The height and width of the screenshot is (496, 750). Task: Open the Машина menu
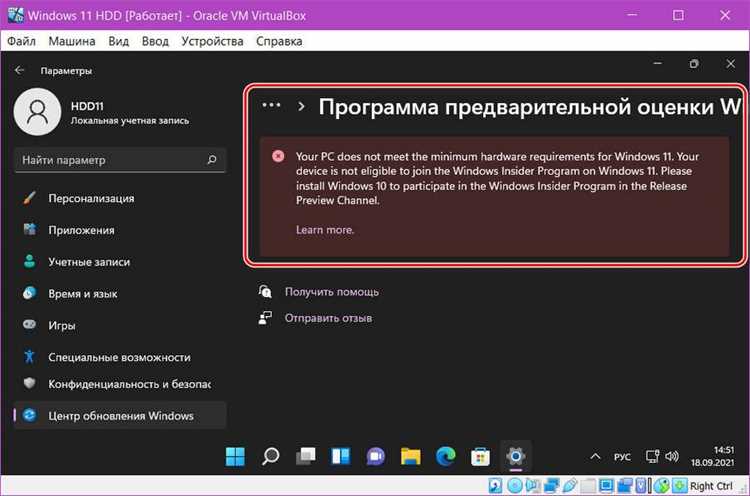(x=72, y=41)
